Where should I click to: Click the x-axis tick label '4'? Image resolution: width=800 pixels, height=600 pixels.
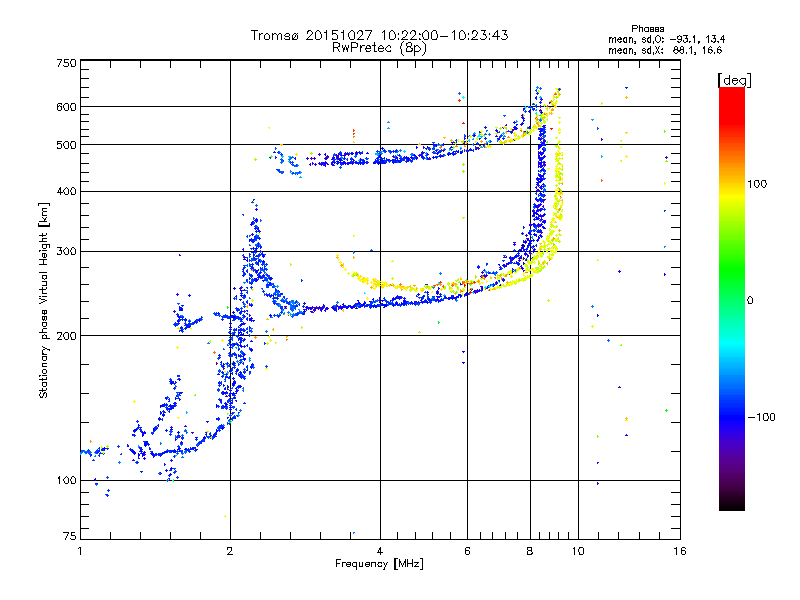point(380,551)
